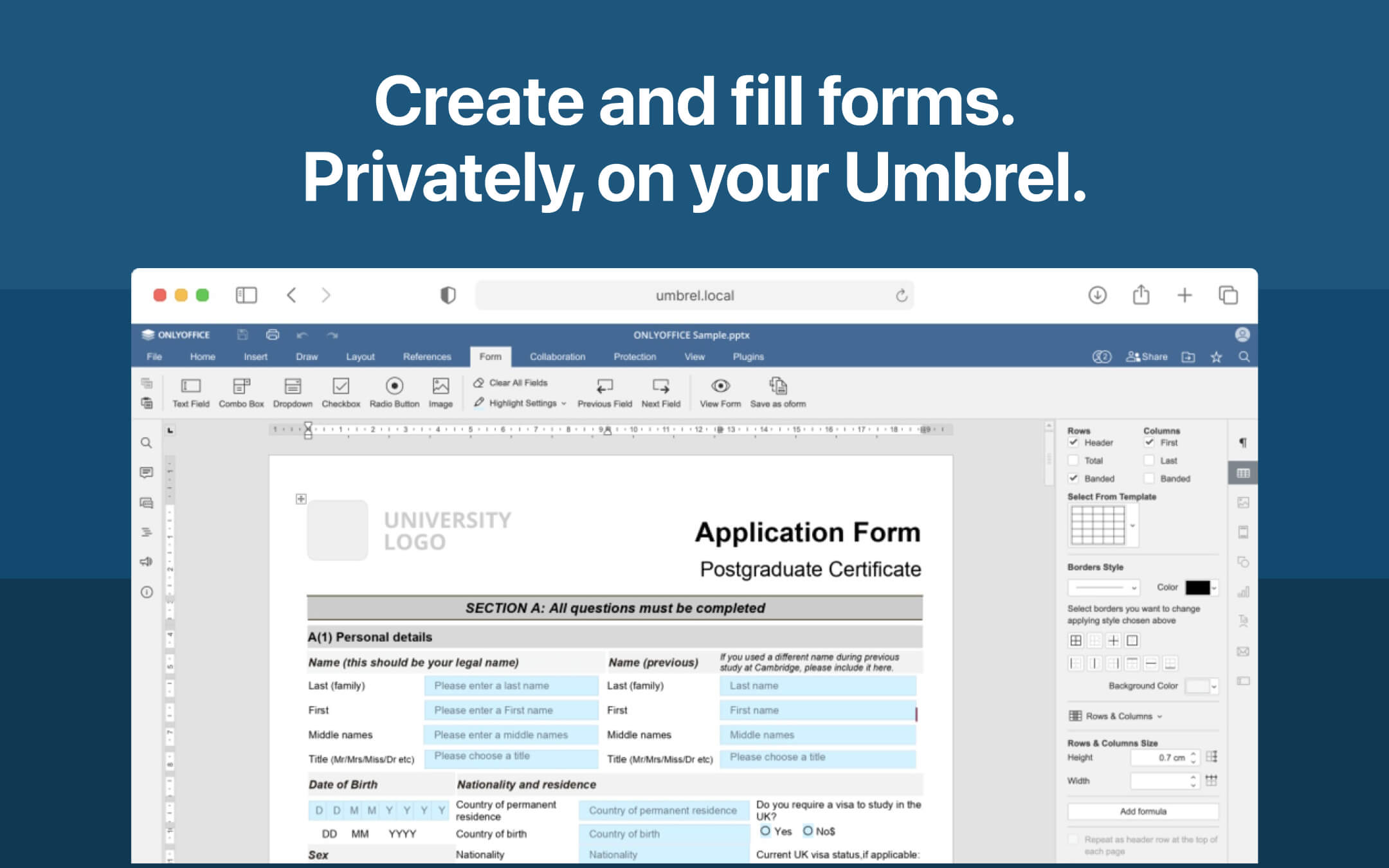The image size is (1389, 868).
Task: Switch to the Collaboration tab
Action: 557,357
